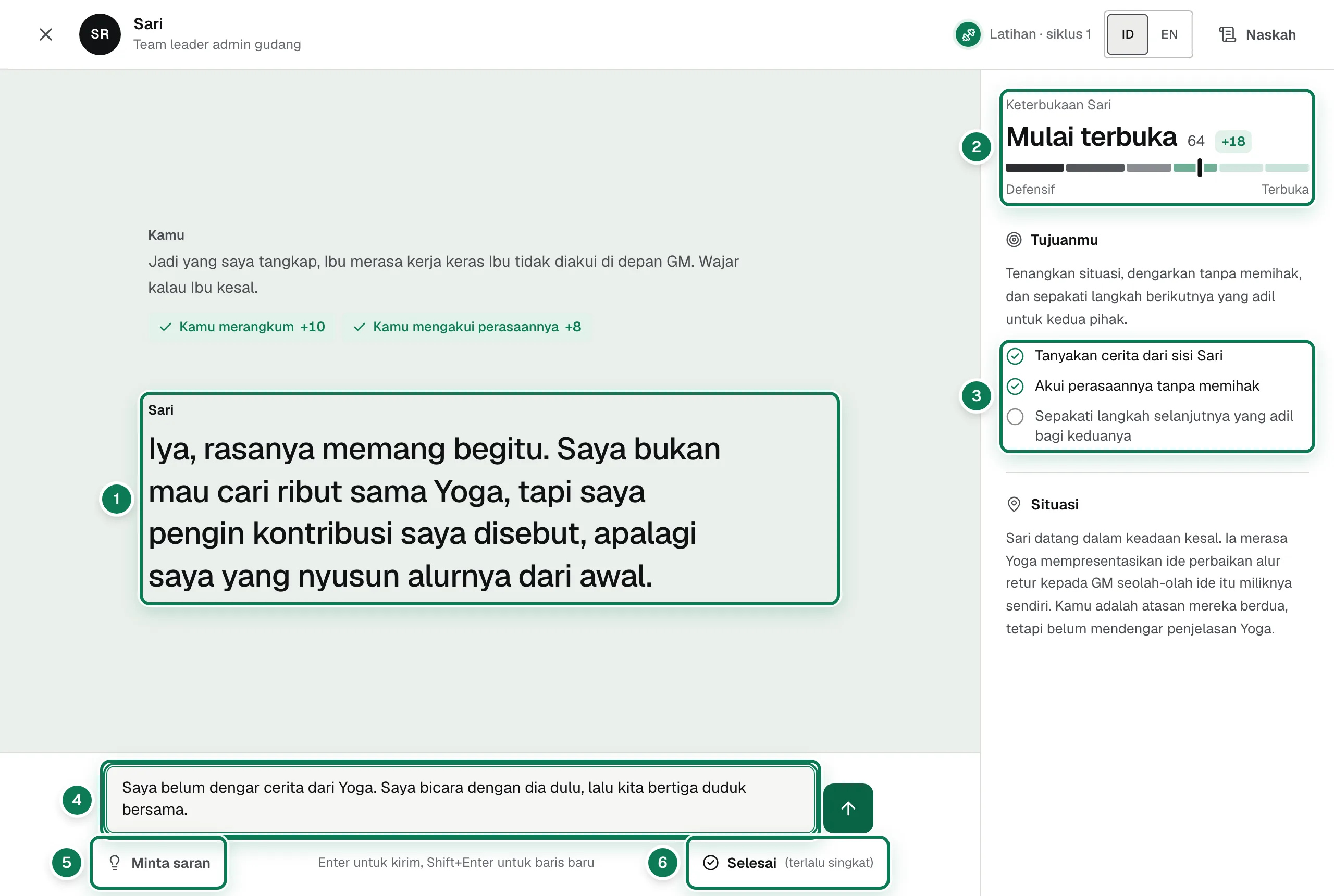The image size is (1334, 896).
Task: Click the Latihan · siklus 1 label
Action: point(1040,34)
